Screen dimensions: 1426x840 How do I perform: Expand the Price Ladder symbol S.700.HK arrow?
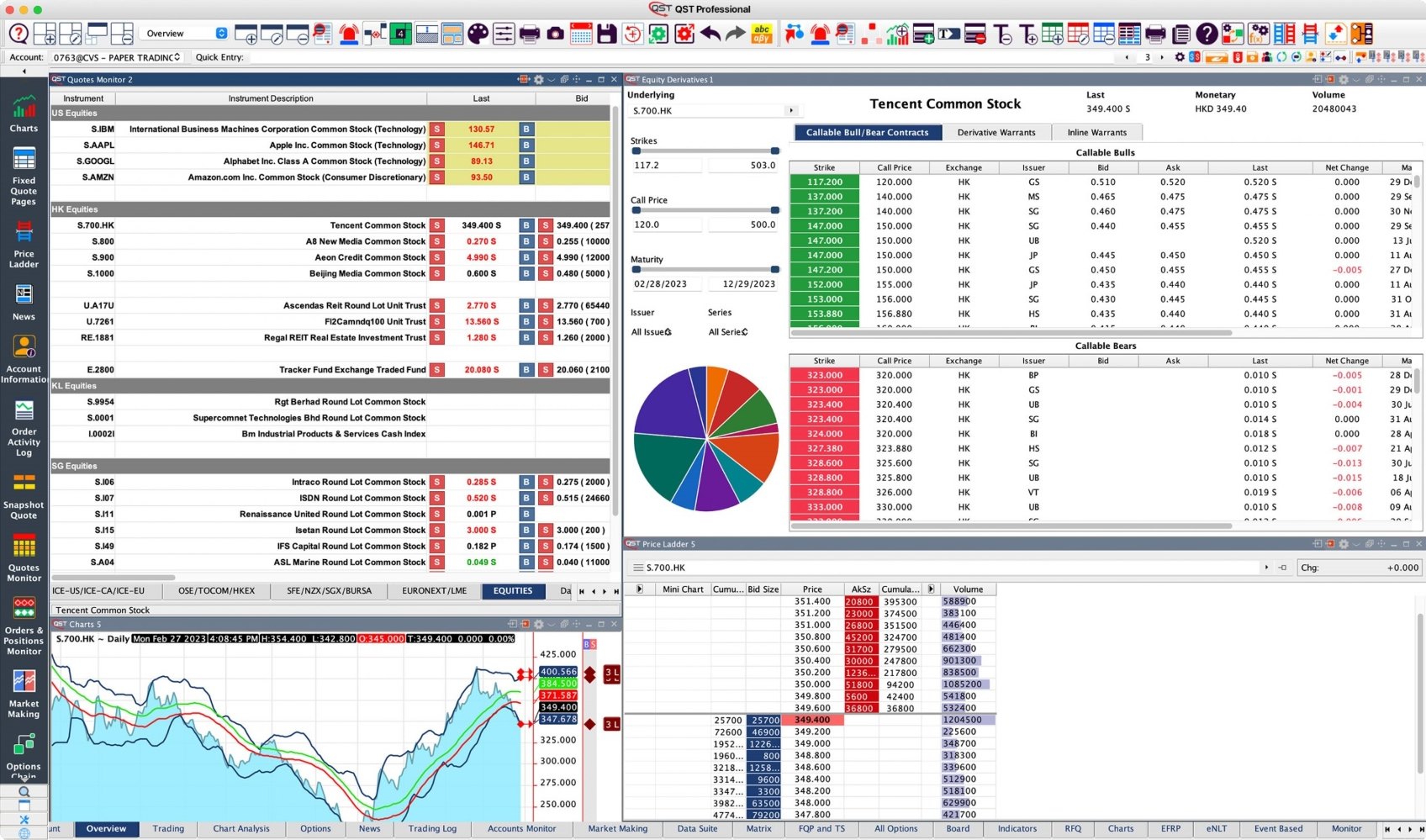(1266, 568)
